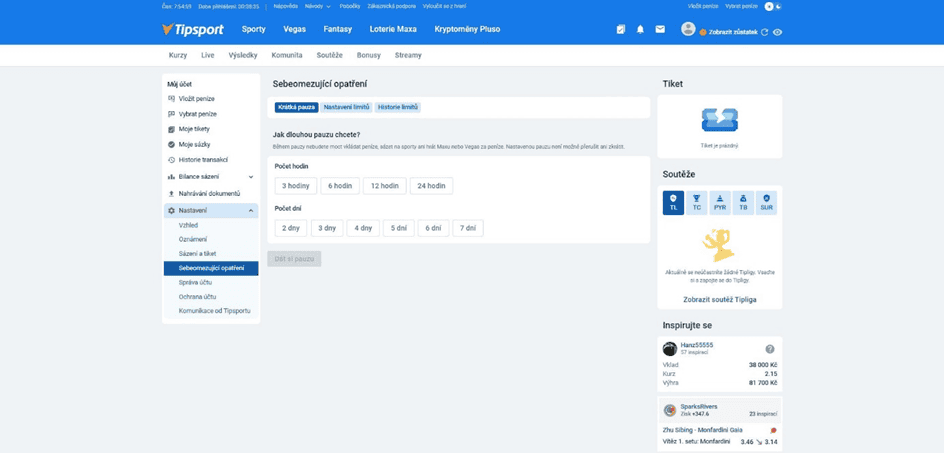The width and height of the screenshot is (944, 453).
Task: Open the Tipsport logo home page
Action: [193, 30]
